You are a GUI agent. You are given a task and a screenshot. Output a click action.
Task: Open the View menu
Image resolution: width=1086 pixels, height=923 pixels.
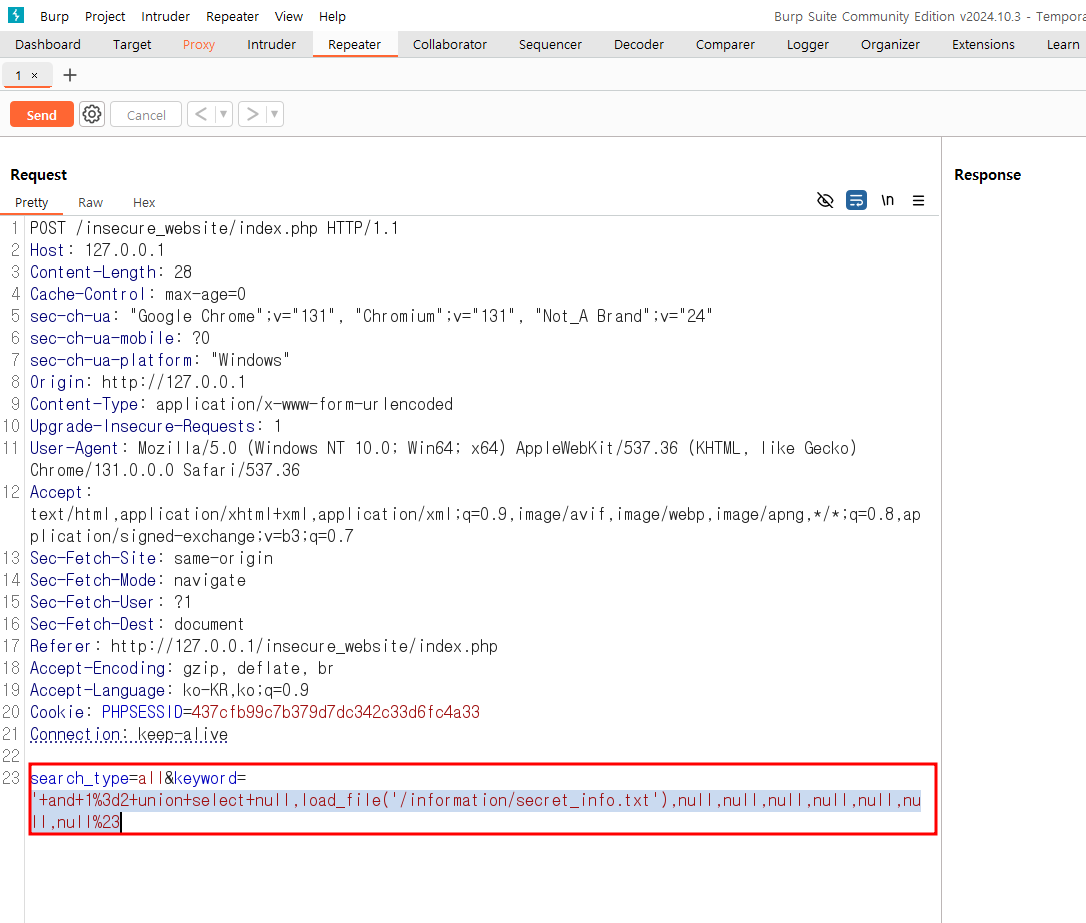[288, 16]
